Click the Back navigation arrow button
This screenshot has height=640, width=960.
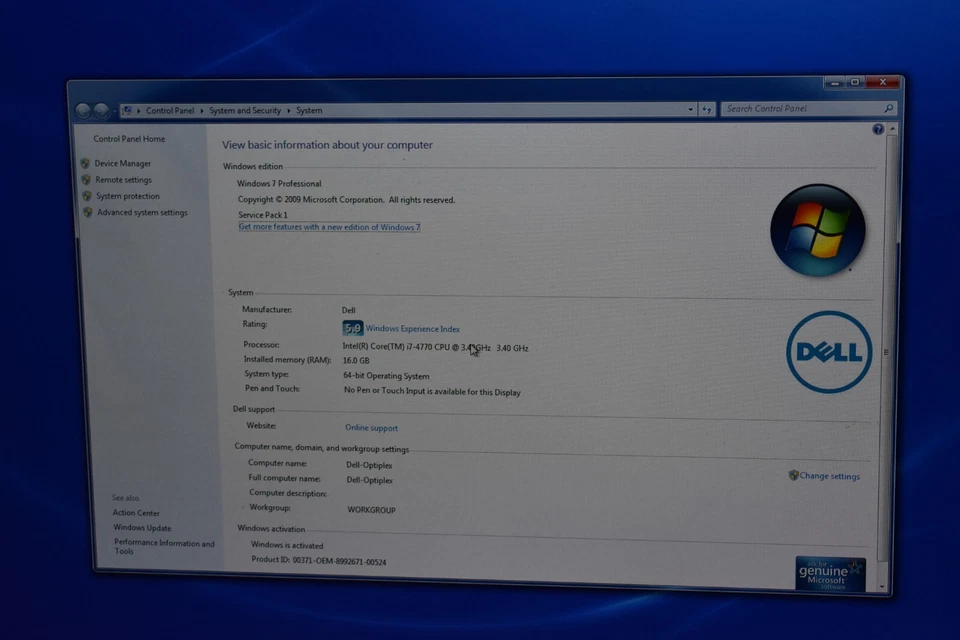(84, 111)
